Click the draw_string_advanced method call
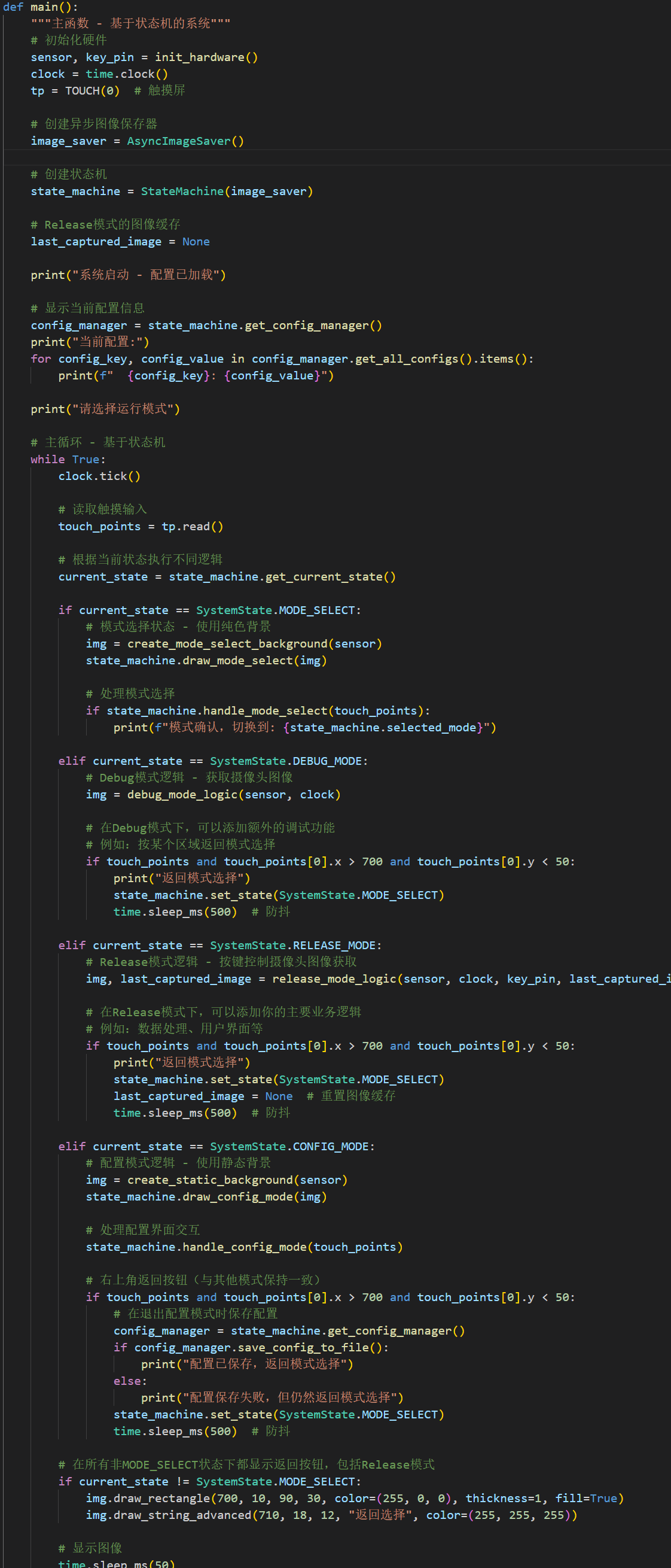This screenshot has width=671, height=1568. pos(169,1515)
